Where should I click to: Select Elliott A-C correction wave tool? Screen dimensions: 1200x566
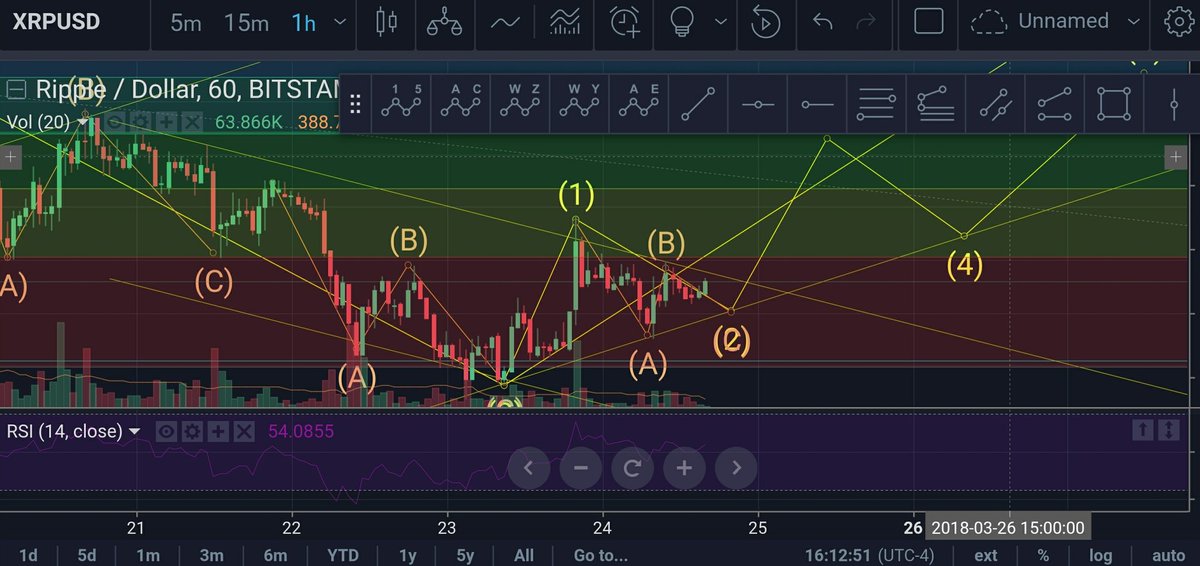pyautogui.click(x=461, y=103)
